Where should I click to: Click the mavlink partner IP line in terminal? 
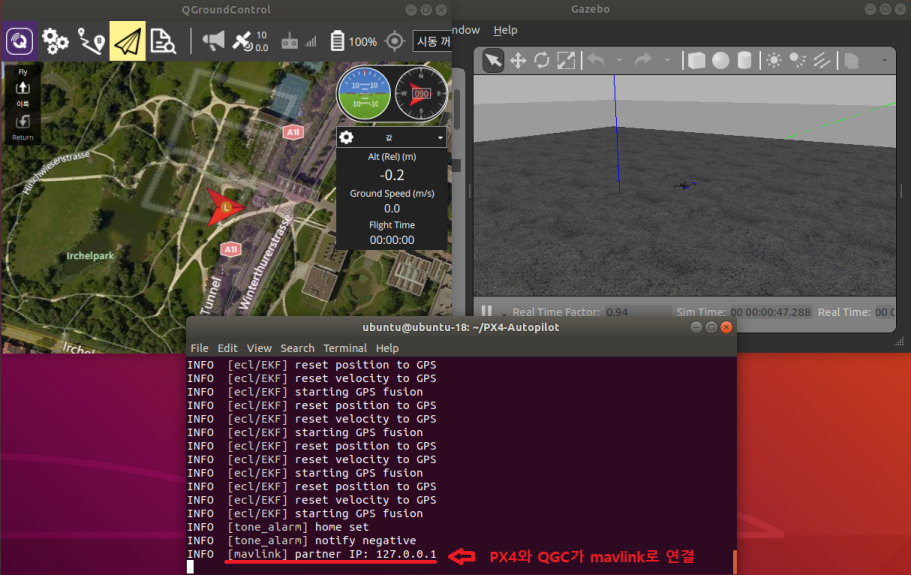pyautogui.click(x=311, y=554)
